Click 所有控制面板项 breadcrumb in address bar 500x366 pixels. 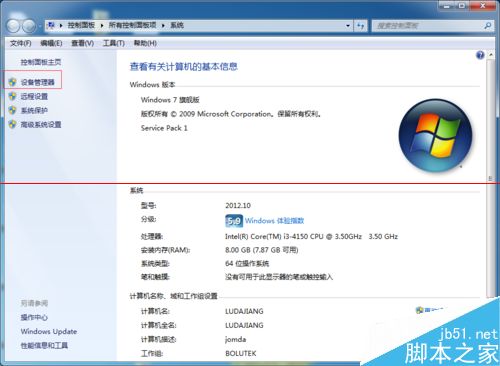(132, 25)
